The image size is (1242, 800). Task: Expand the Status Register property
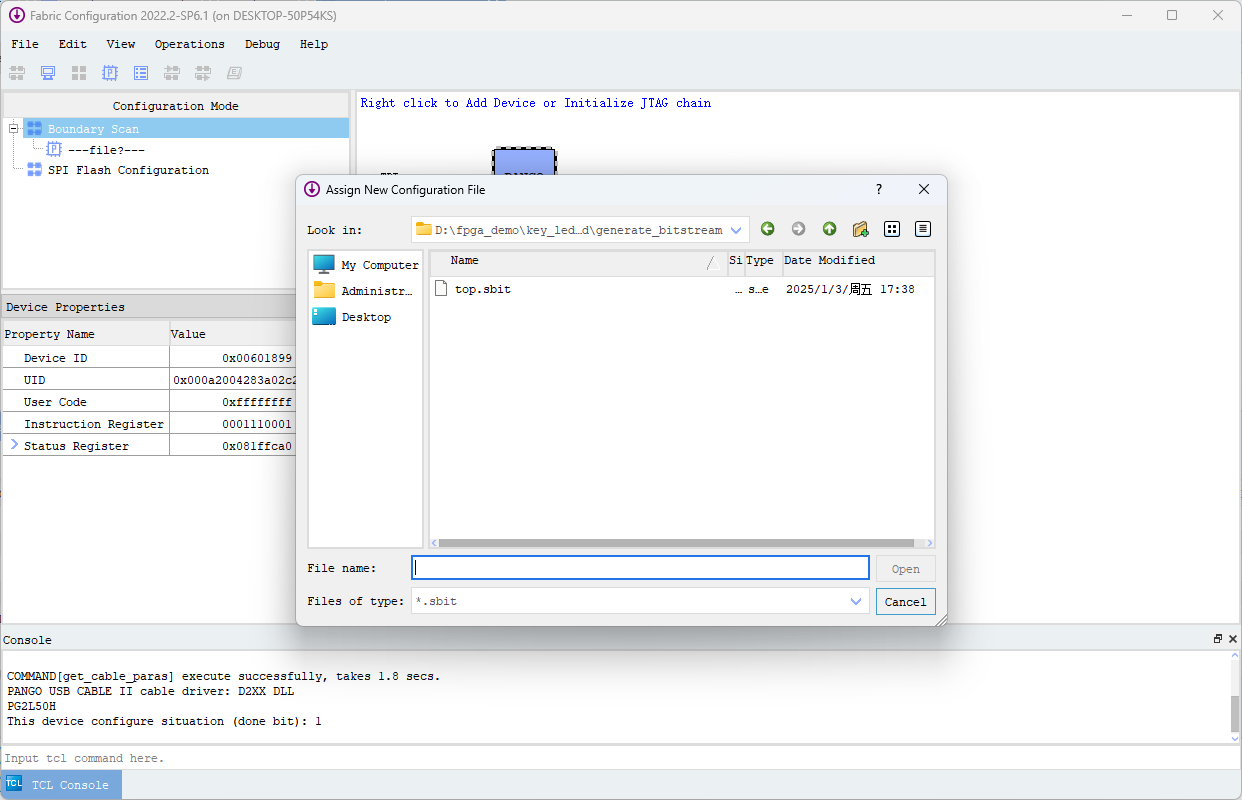pos(13,445)
